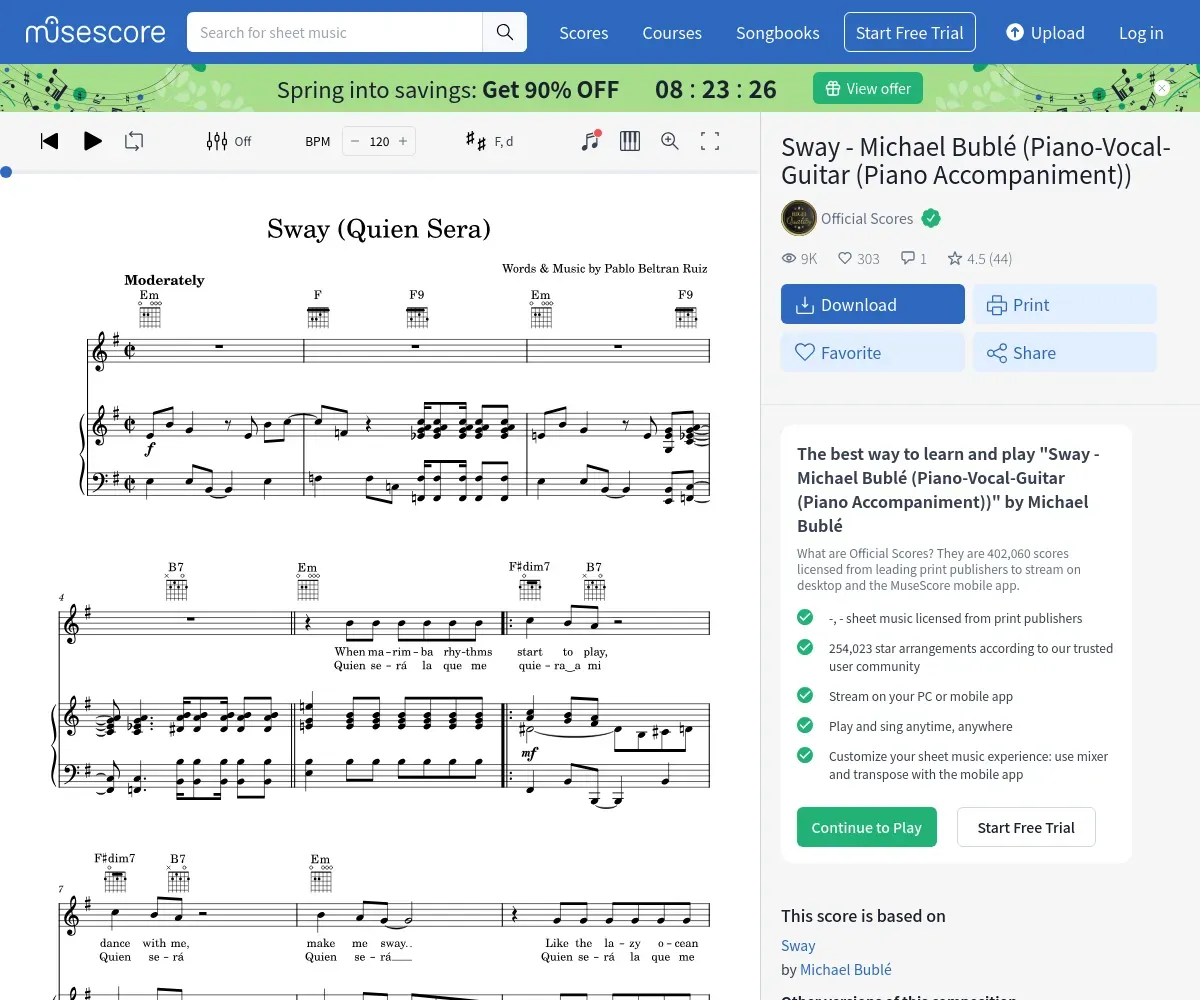The width and height of the screenshot is (1200, 1000).
Task: Click the heart icon showing 303 likes
Action: 845,258
